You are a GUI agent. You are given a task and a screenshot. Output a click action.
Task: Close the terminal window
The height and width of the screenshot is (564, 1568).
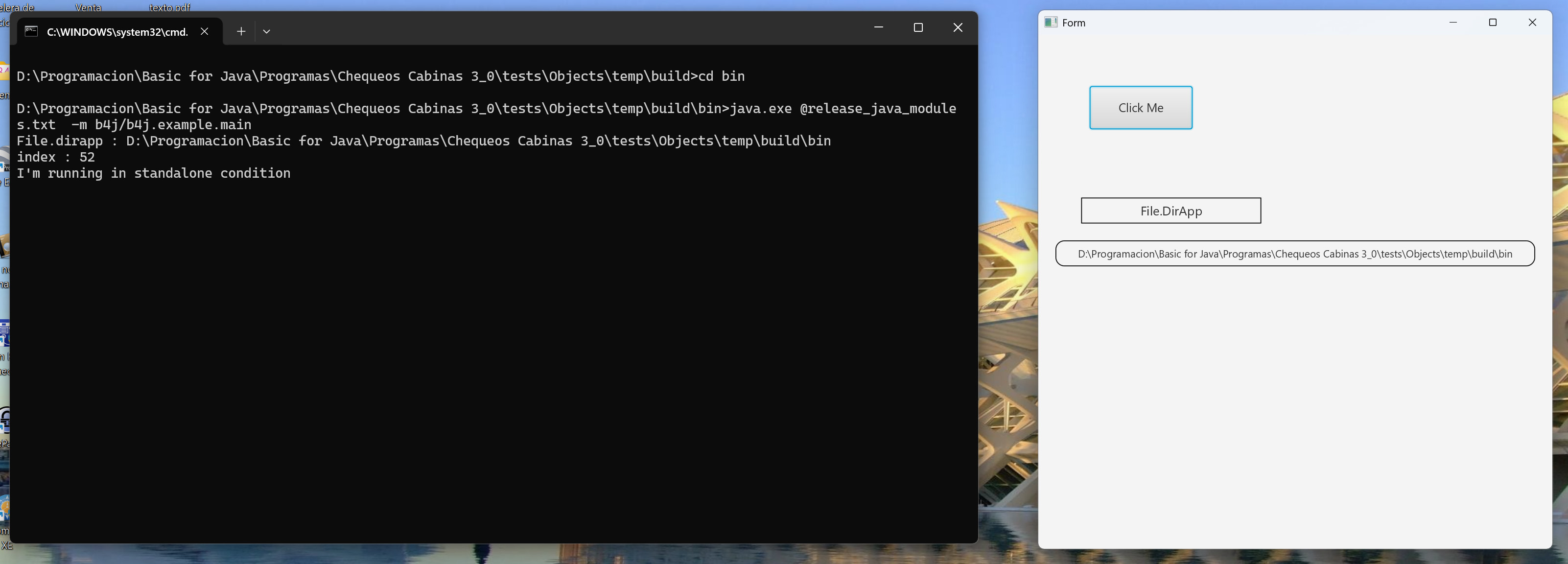click(x=958, y=27)
